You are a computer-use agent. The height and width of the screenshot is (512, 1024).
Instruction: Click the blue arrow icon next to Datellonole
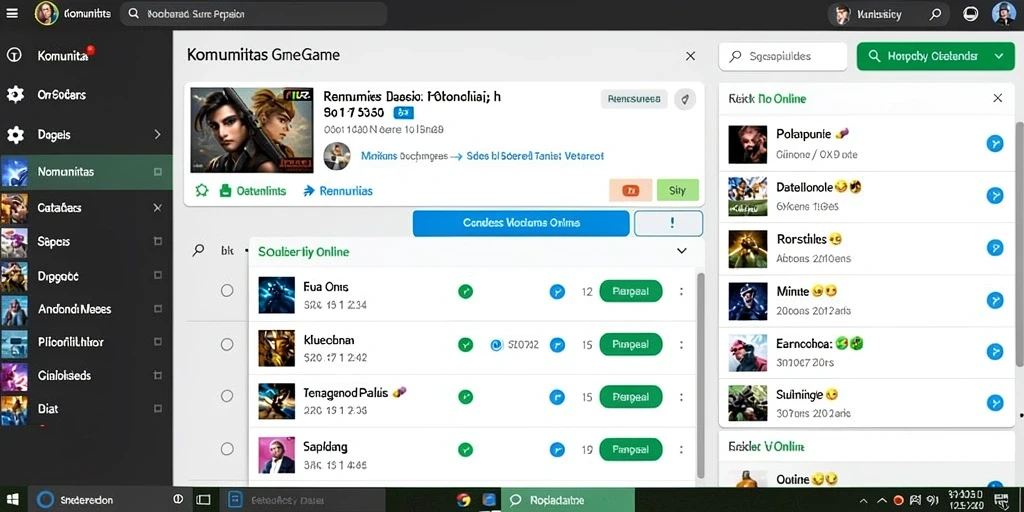click(x=995, y=195)
